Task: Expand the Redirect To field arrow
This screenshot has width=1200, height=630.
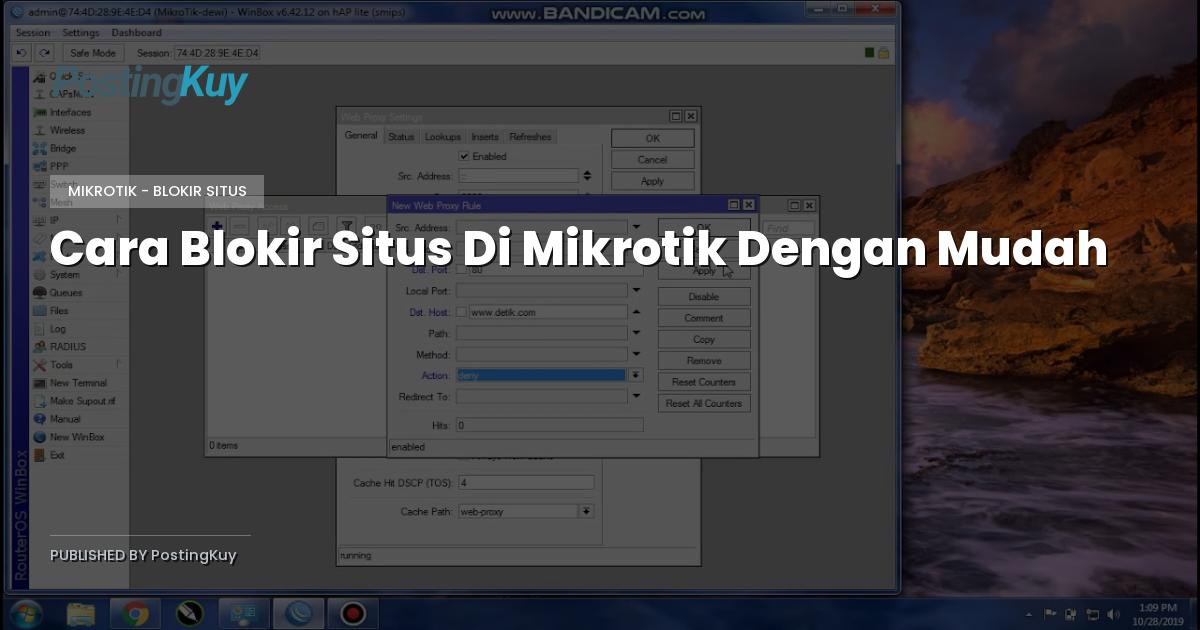Action: tap(636, 396)
